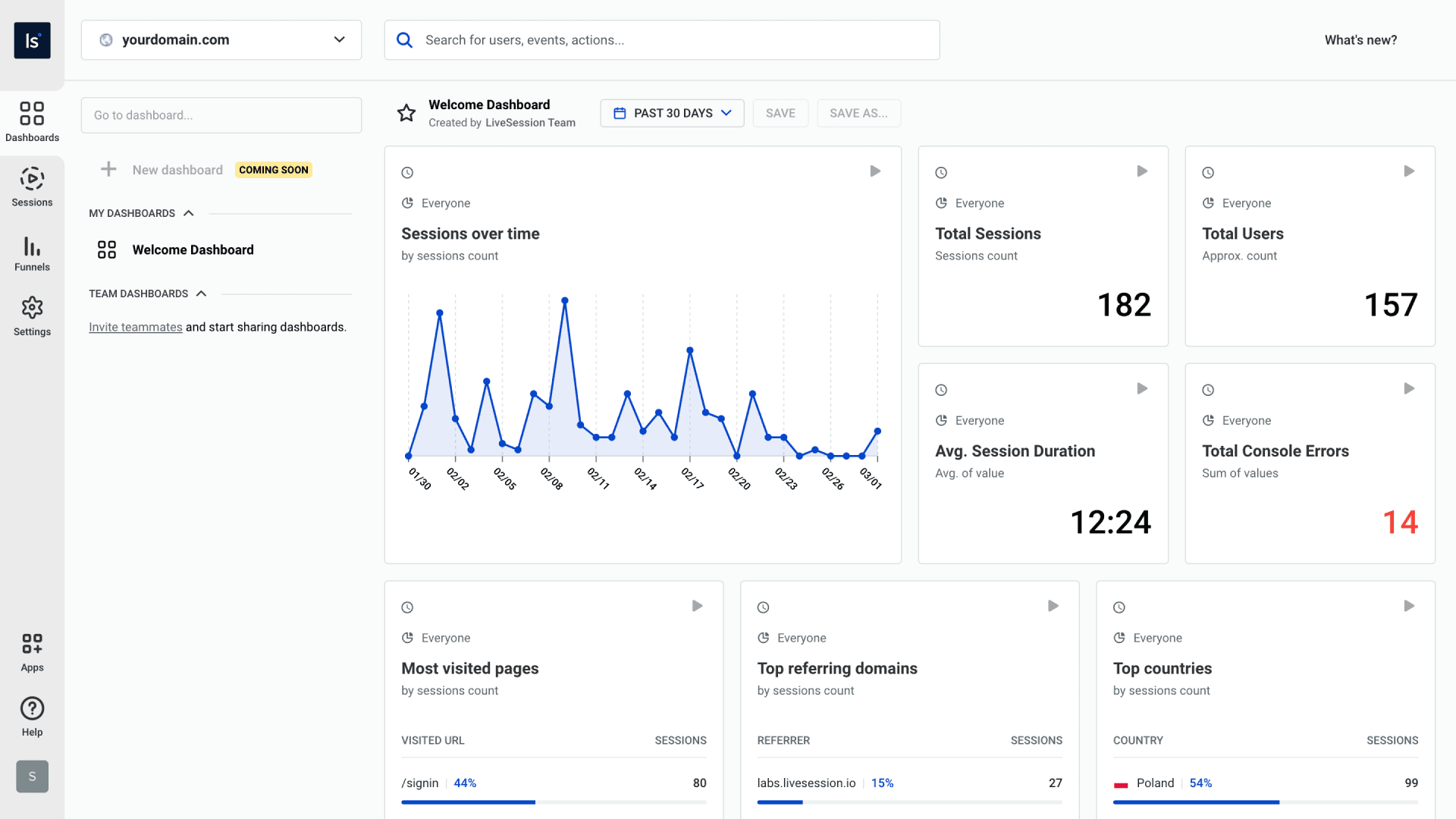Image resolution: width=1456 pixels, height=819 pixels.
Task: Open the PAST 30 DAYS date range picker
Action: (x=671, y=112)
